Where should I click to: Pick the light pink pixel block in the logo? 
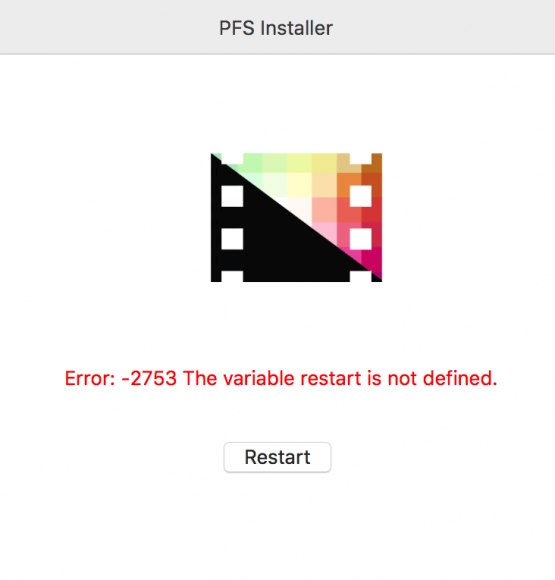tap(324, 233)
